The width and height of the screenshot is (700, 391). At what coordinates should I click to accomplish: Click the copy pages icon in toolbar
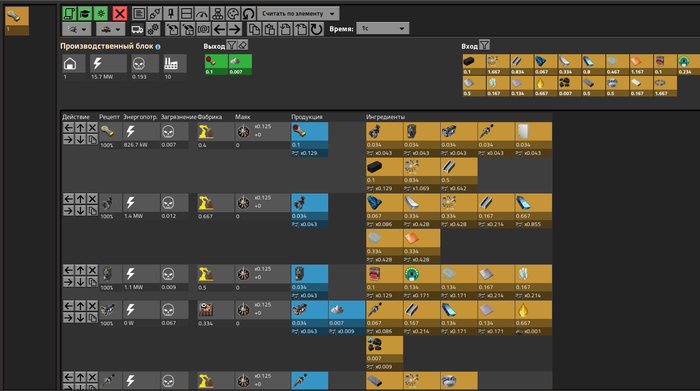254,29
